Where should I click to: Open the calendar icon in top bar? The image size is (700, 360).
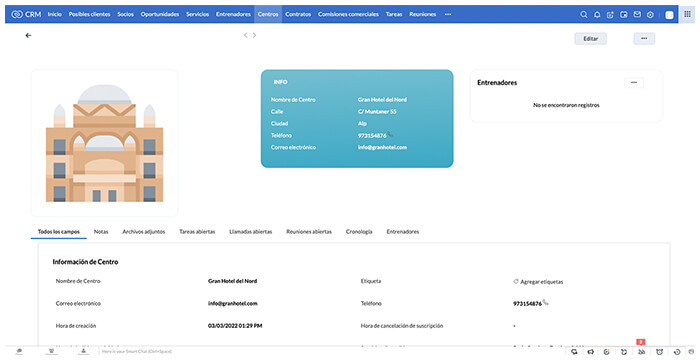[x=624, y=14]
